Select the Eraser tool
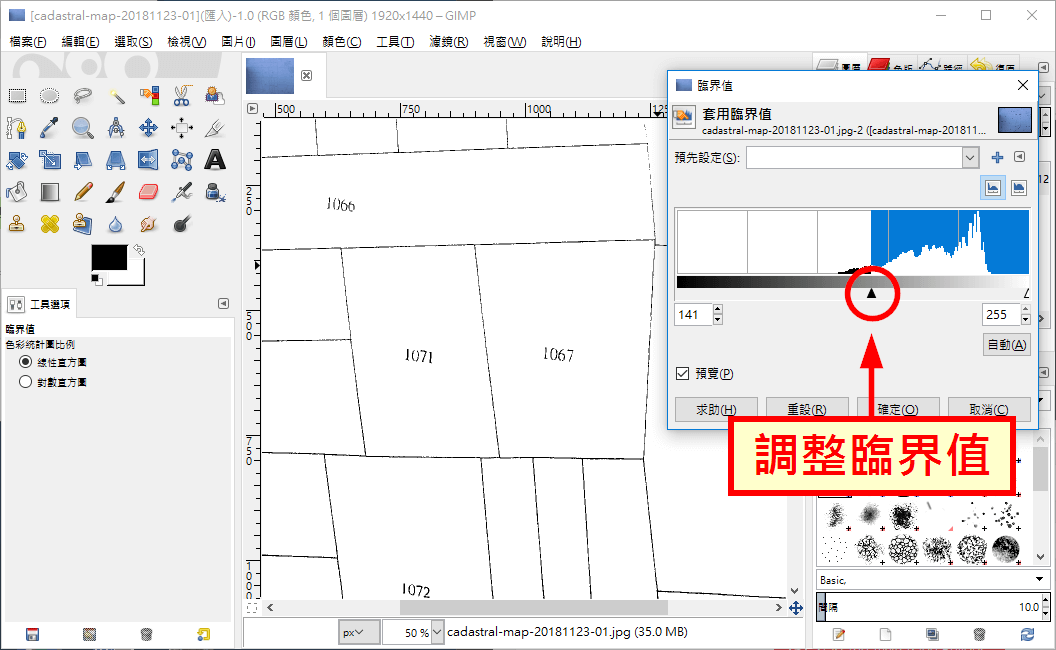Image resolution: width=1056 pixels, height=650 pixels. [x=149, y=191]
